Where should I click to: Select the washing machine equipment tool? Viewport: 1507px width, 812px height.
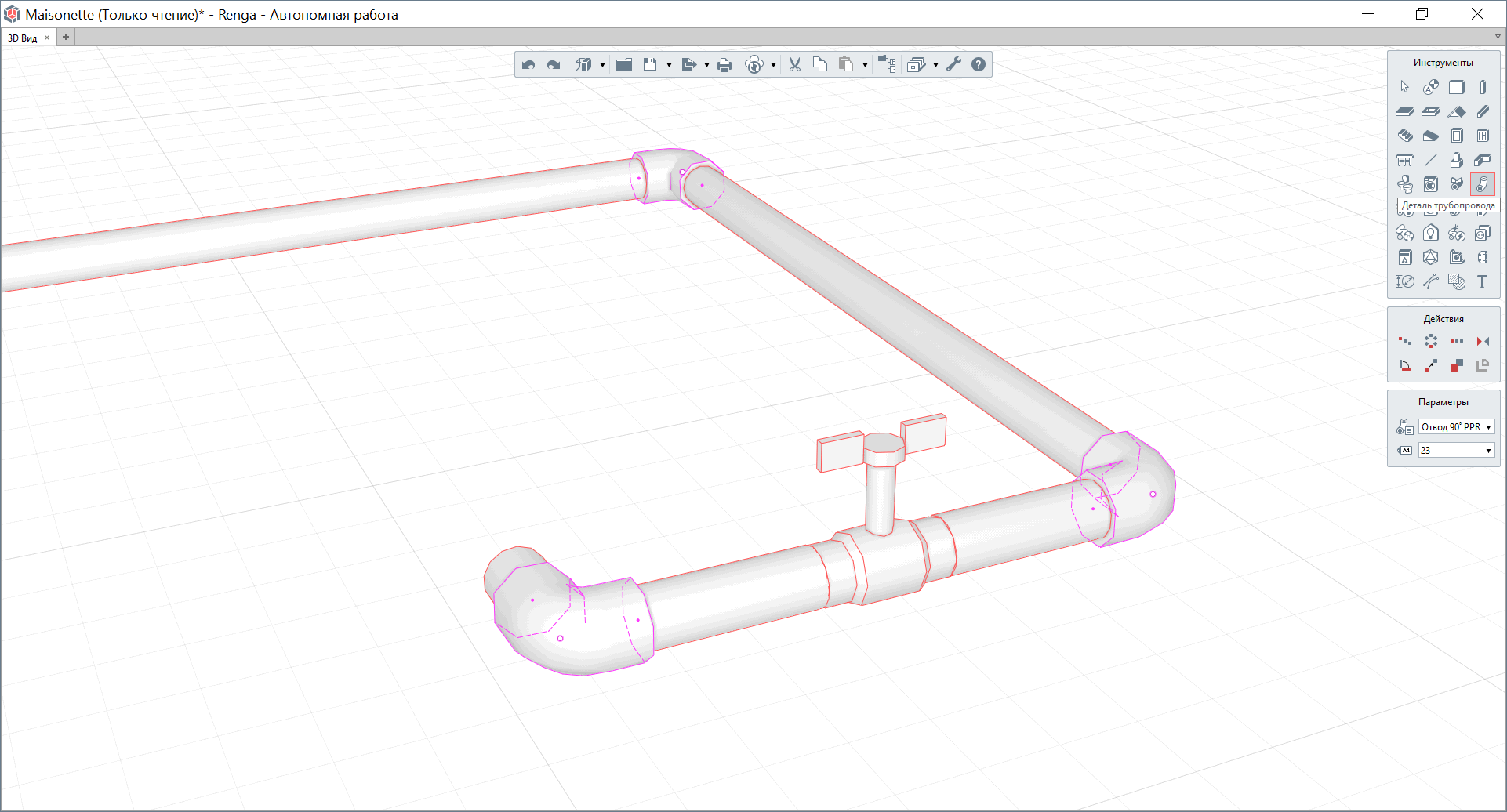point(1431,184)
